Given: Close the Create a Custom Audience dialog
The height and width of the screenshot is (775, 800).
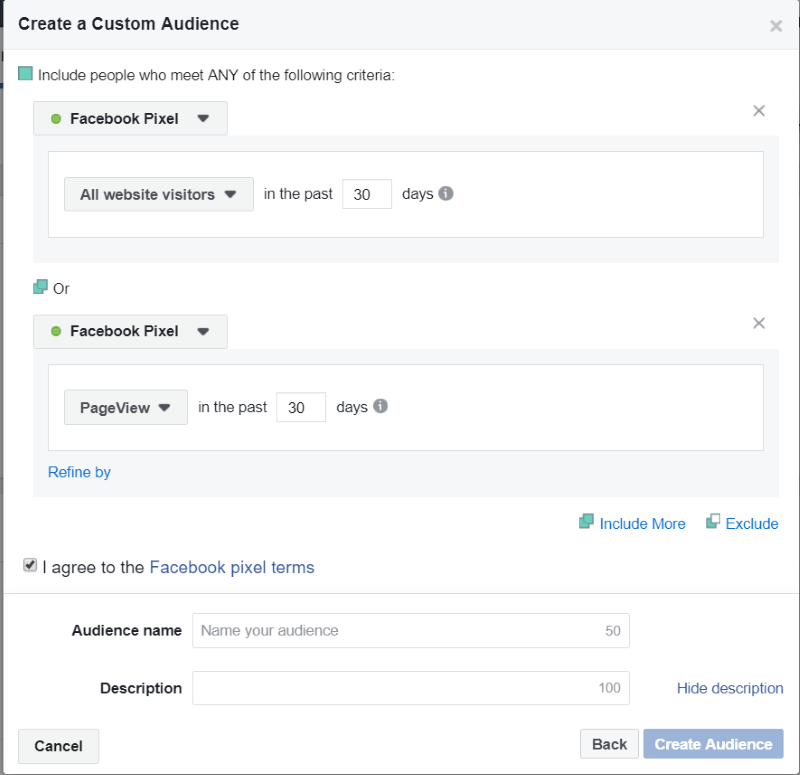Looking at the screenshot, I should click(776, 26).
